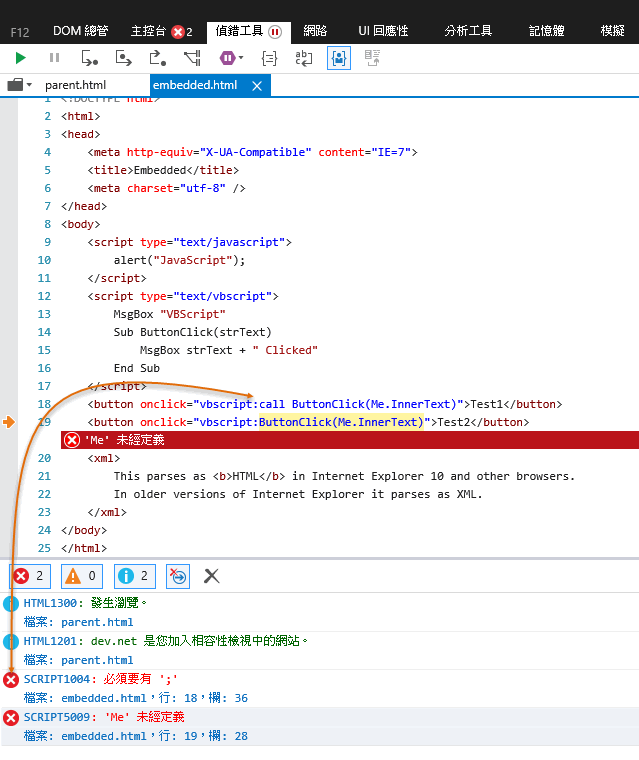Select the parent.html file tab
The width and height of the screenshot is (639, 760).
(76, 85)
